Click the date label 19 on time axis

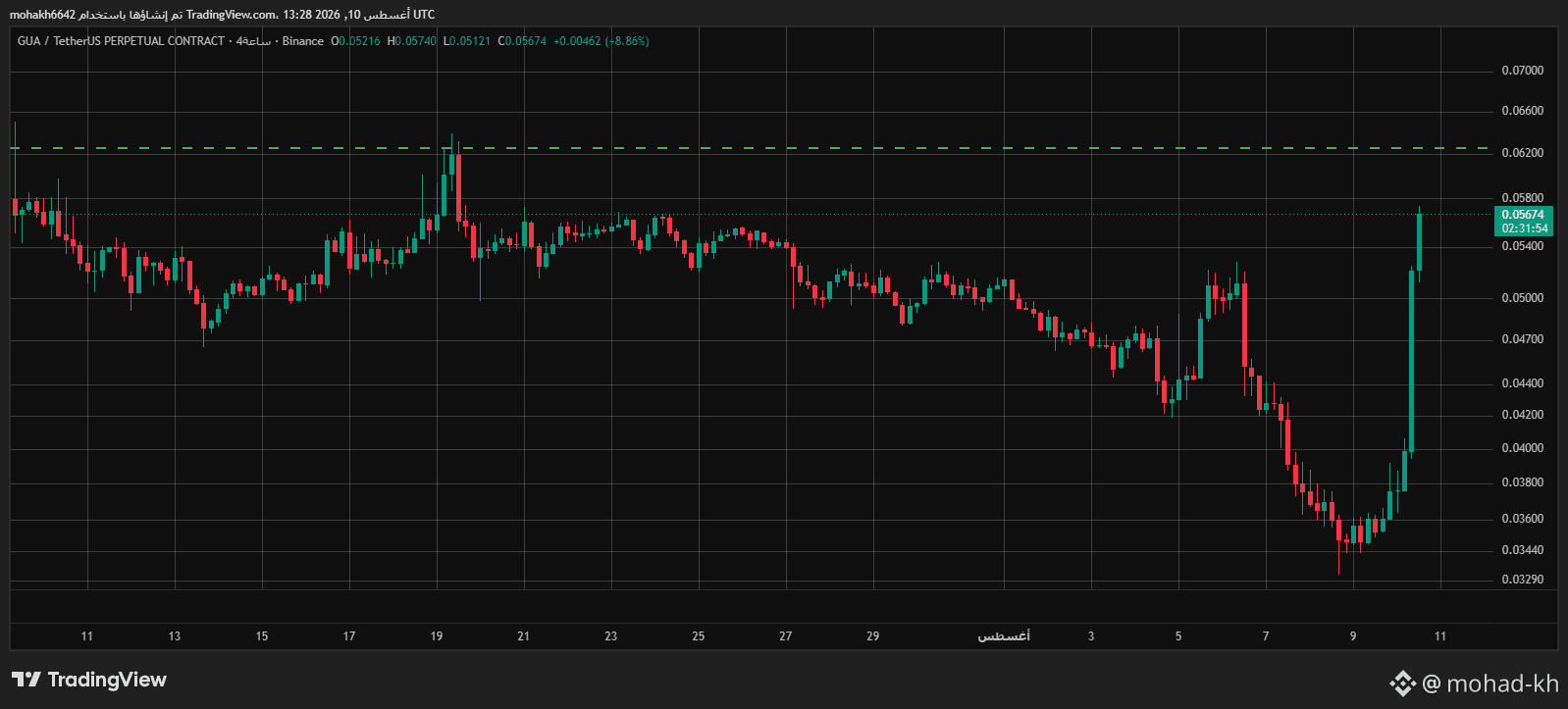(x=437, y=636)
